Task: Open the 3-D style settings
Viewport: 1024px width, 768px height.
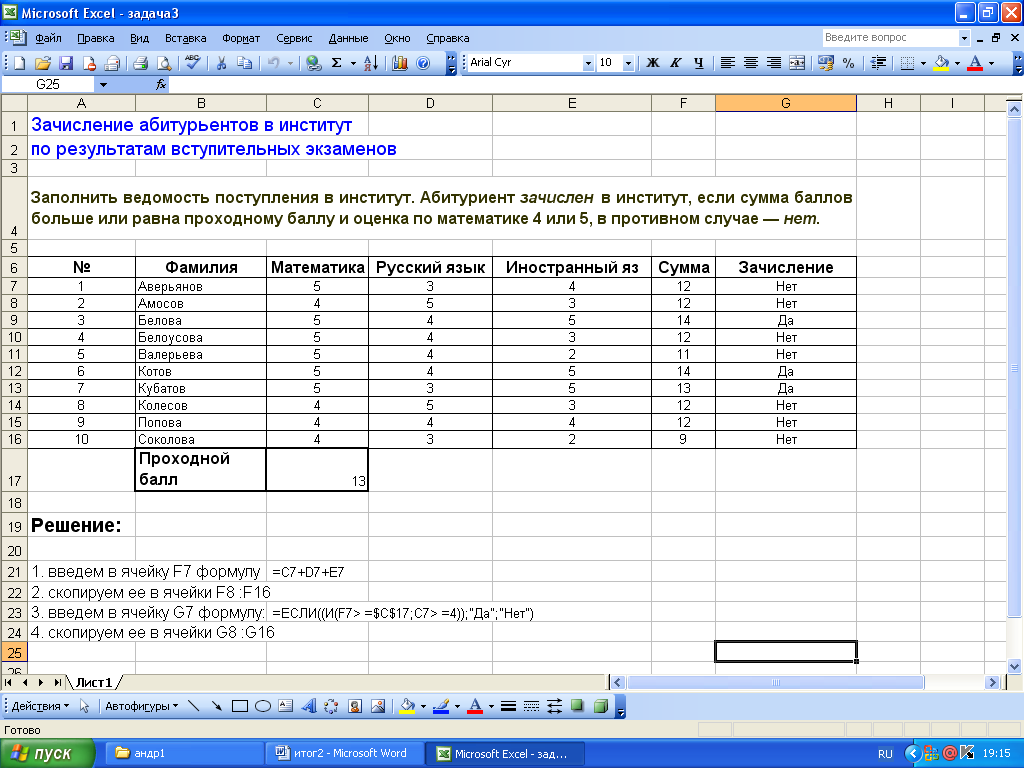Action: [601, 706]
